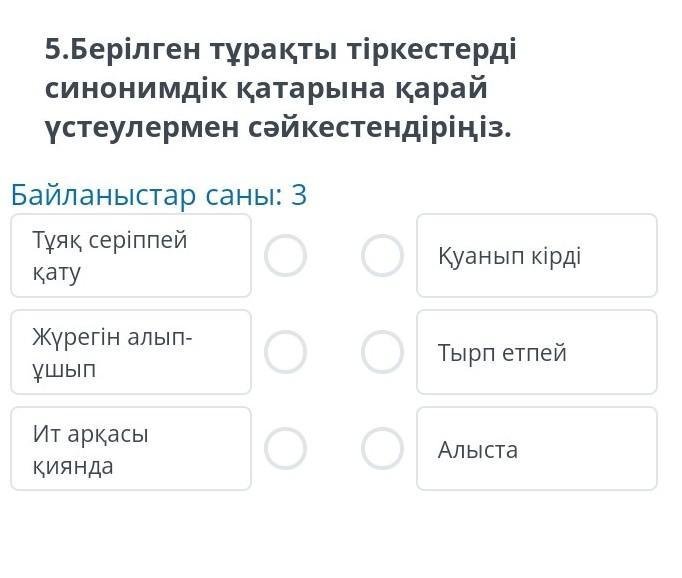
Task: Toggle the connector circle next to 'Алыста'
Action: coord(382,449)
